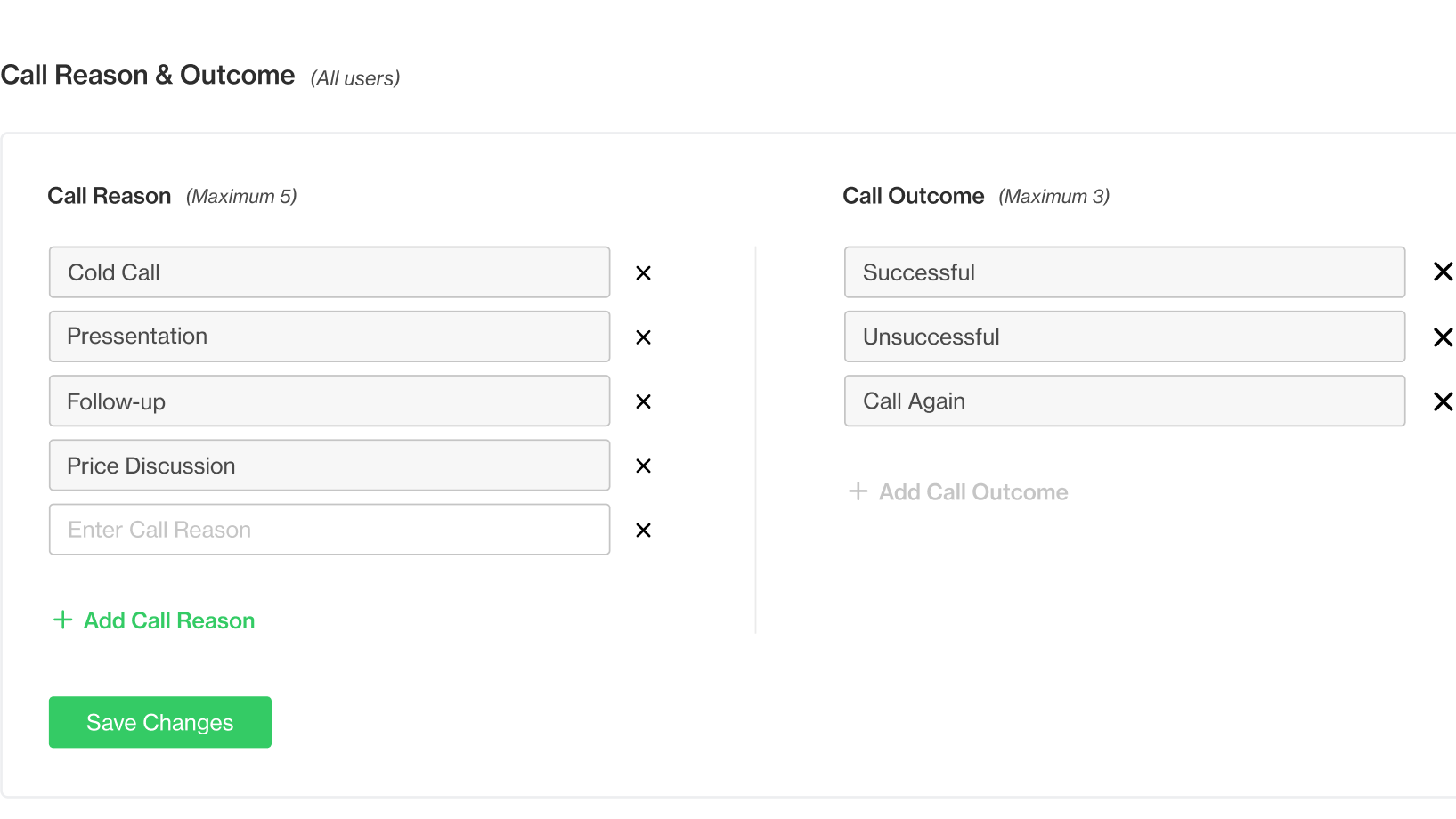Remove the Cold Call reason

point(643,272)
